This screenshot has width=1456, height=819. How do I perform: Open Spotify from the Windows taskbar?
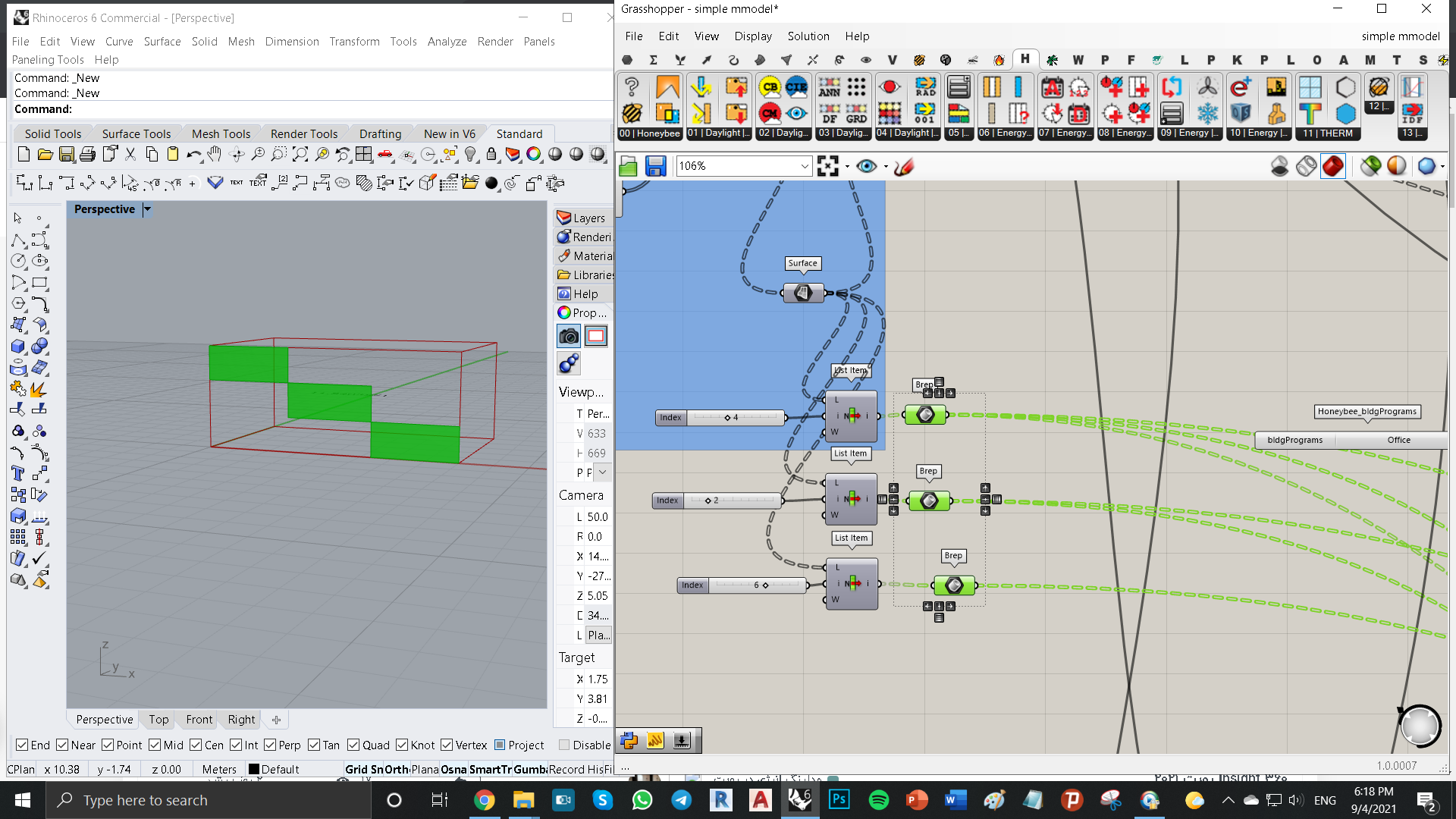878,800
